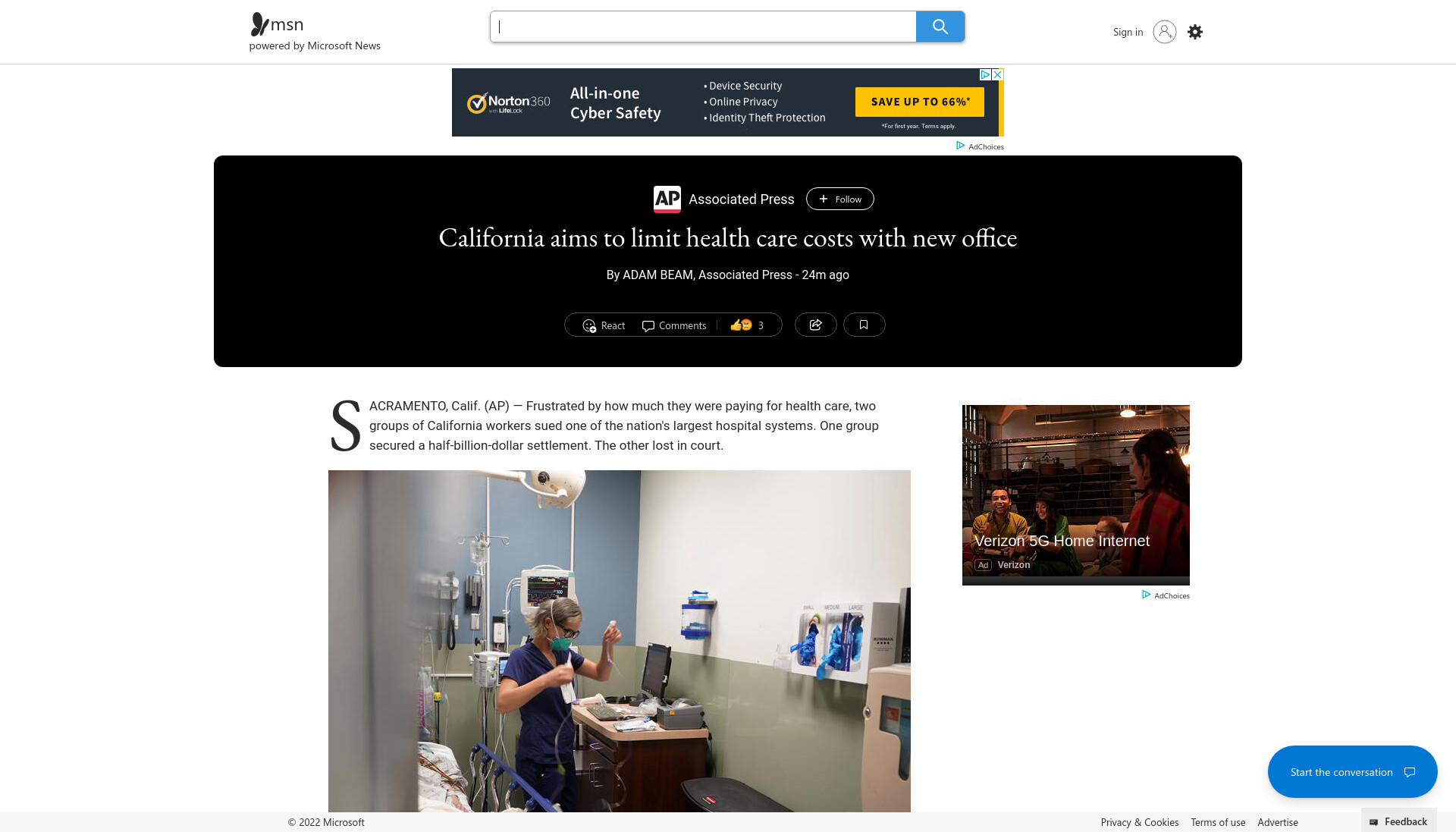Open the Terms of use link

1218,822
